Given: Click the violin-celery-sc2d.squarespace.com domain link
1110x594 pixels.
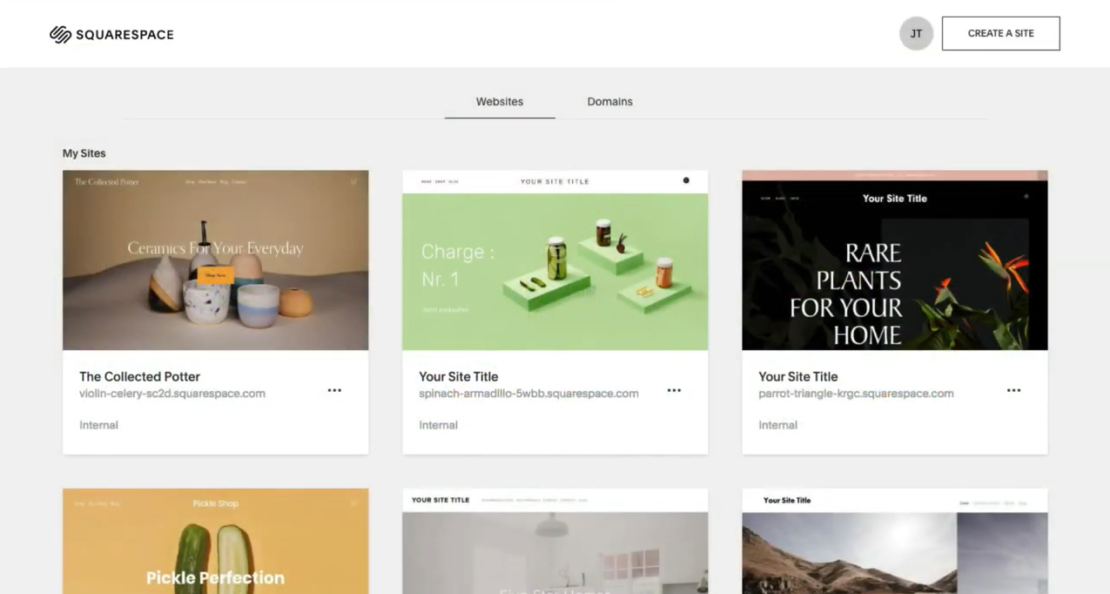Looking at the screenshot, I should 172,394.
